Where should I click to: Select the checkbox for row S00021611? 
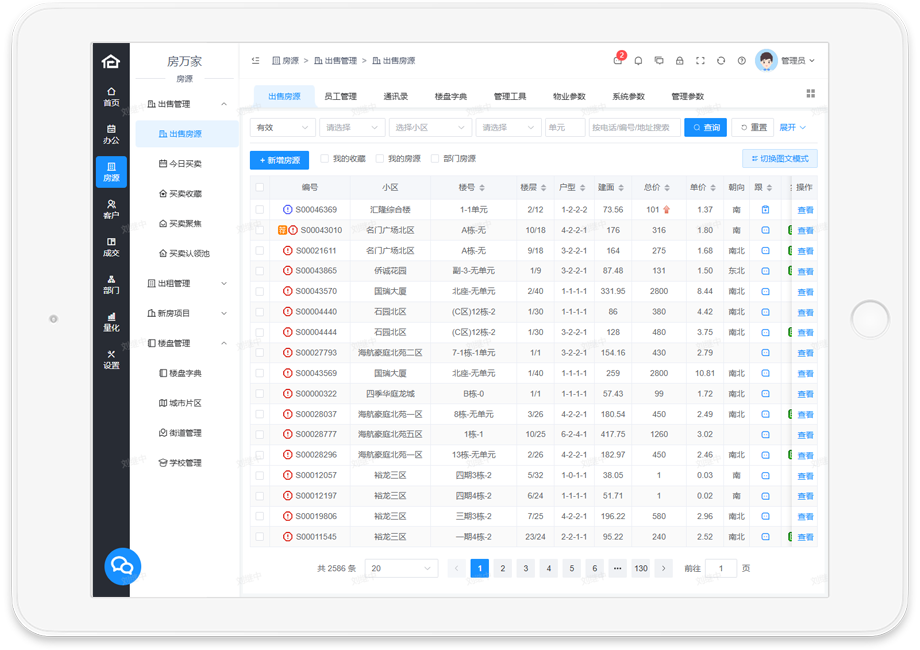259,250
